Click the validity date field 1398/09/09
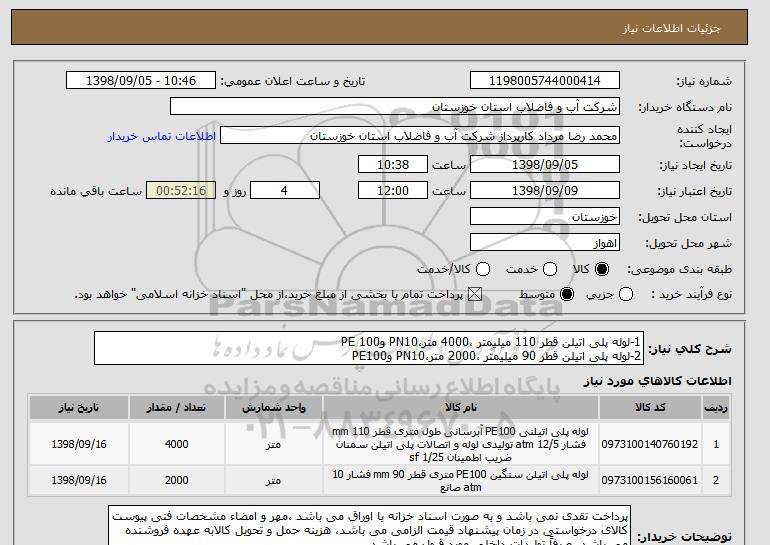The image size is (770, 545). tap(545, 191)
